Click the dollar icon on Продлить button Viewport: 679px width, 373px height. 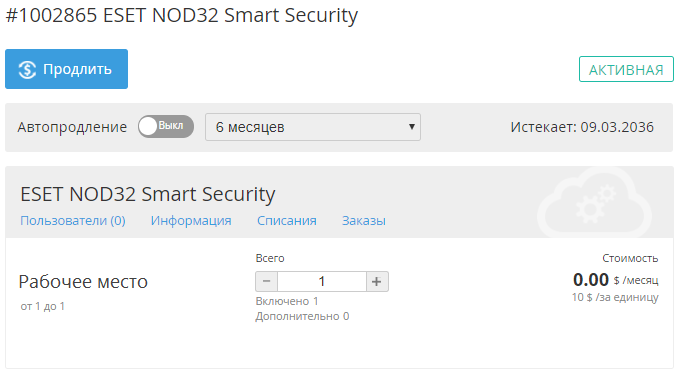pyautogui.click(x=27, y=69)
